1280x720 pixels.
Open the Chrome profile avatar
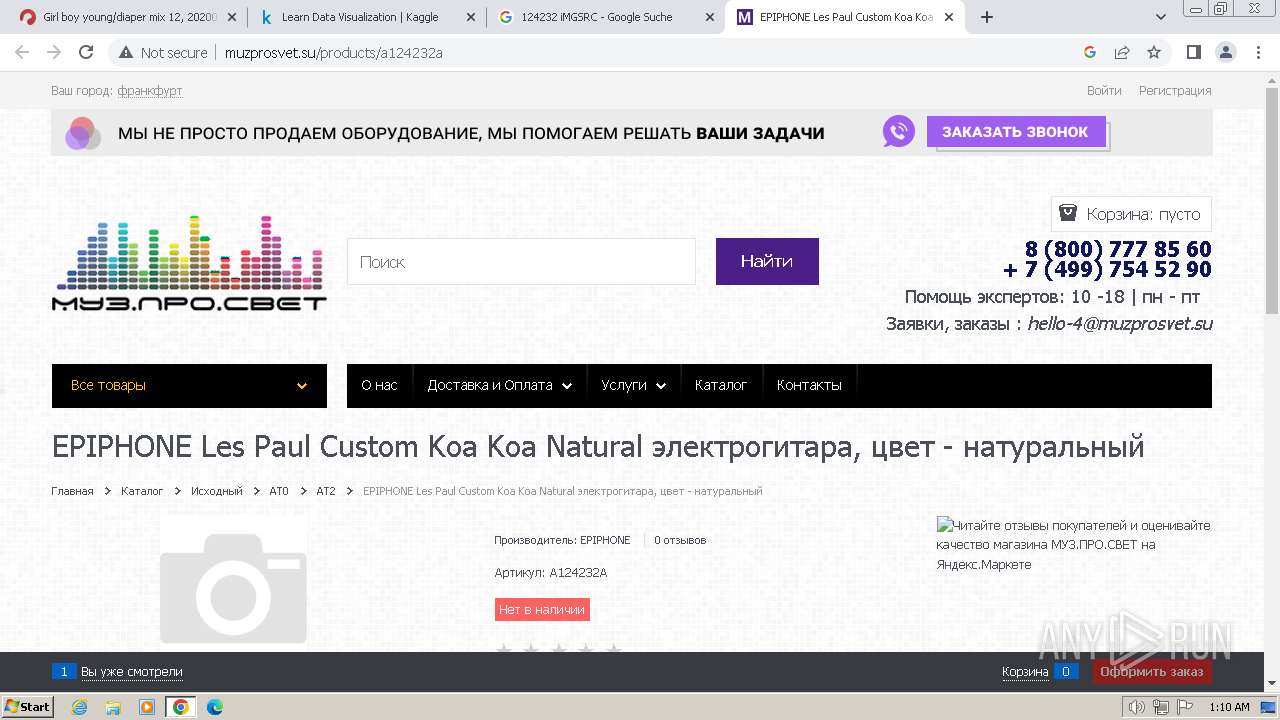pos(1225,52)
